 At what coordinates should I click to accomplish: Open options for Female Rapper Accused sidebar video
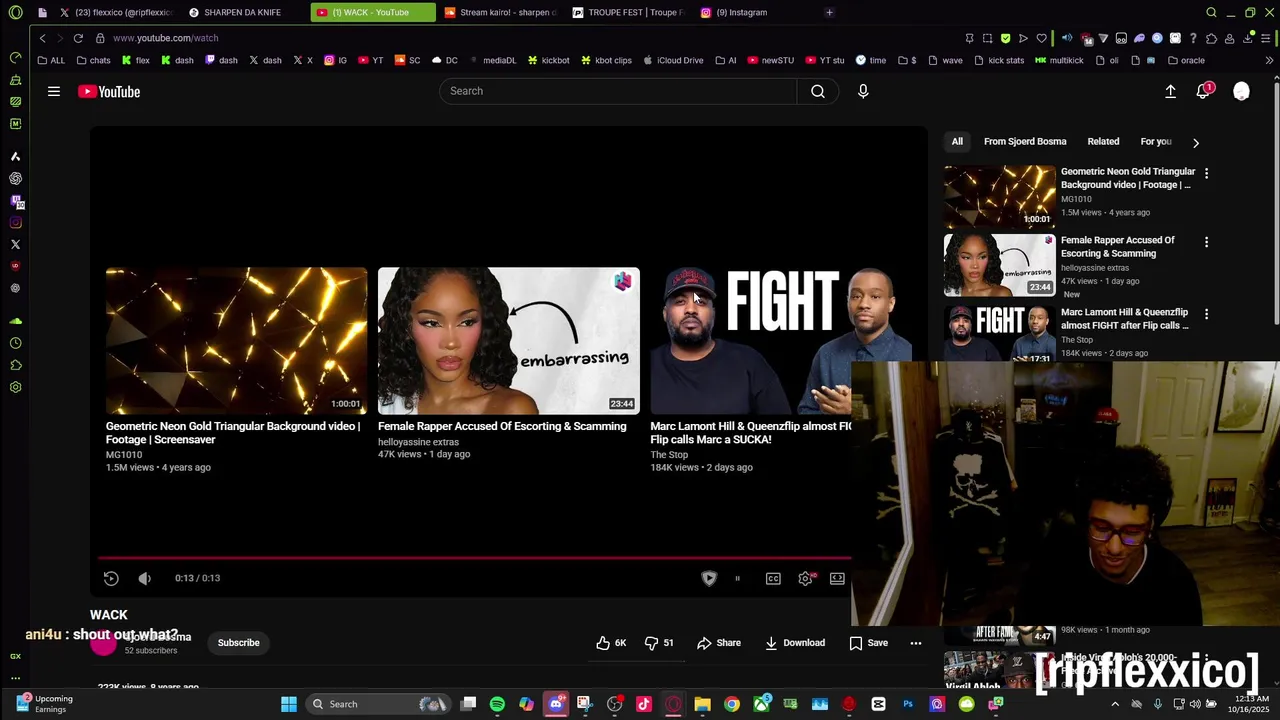click(1206, 242)
